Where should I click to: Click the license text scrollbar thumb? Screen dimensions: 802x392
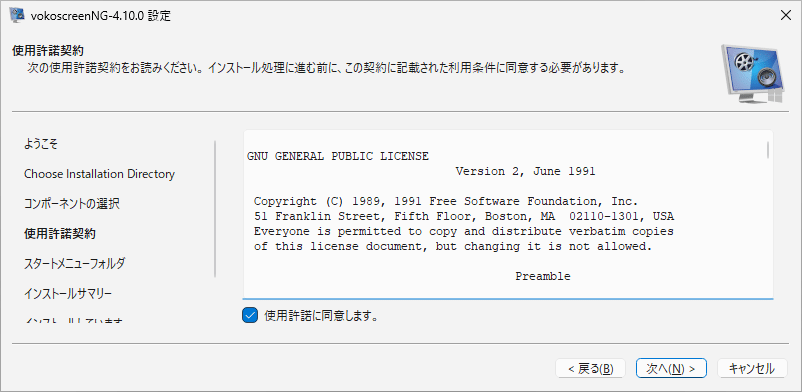(768, 150)
